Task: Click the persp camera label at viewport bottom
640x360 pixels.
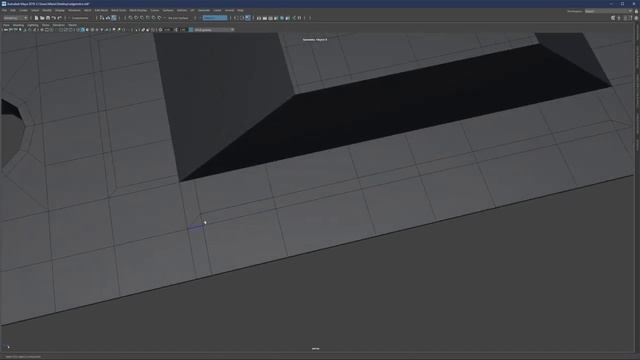Action: [316, 349]
